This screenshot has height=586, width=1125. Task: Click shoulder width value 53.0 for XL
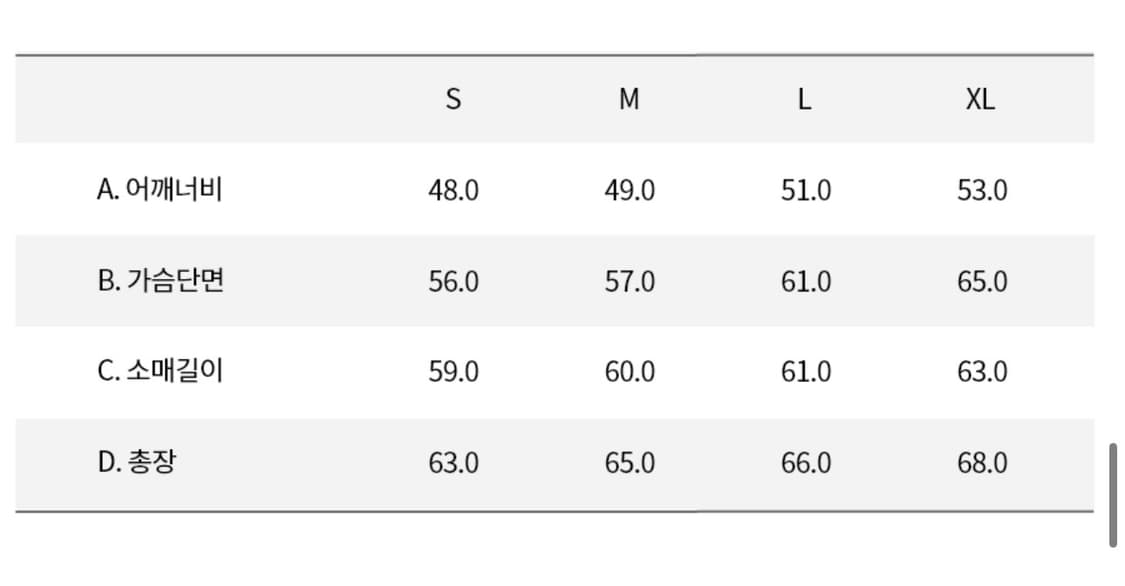tap(982, 190)
